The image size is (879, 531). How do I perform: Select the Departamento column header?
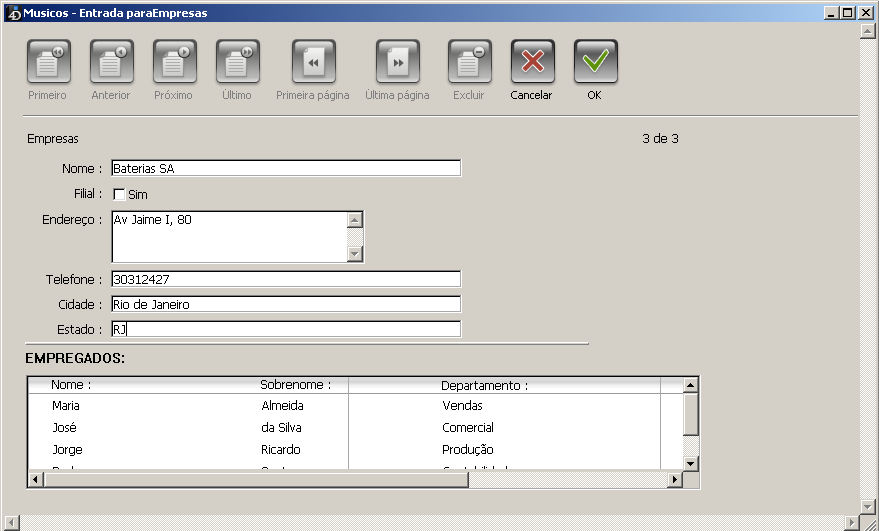(484, 385)
